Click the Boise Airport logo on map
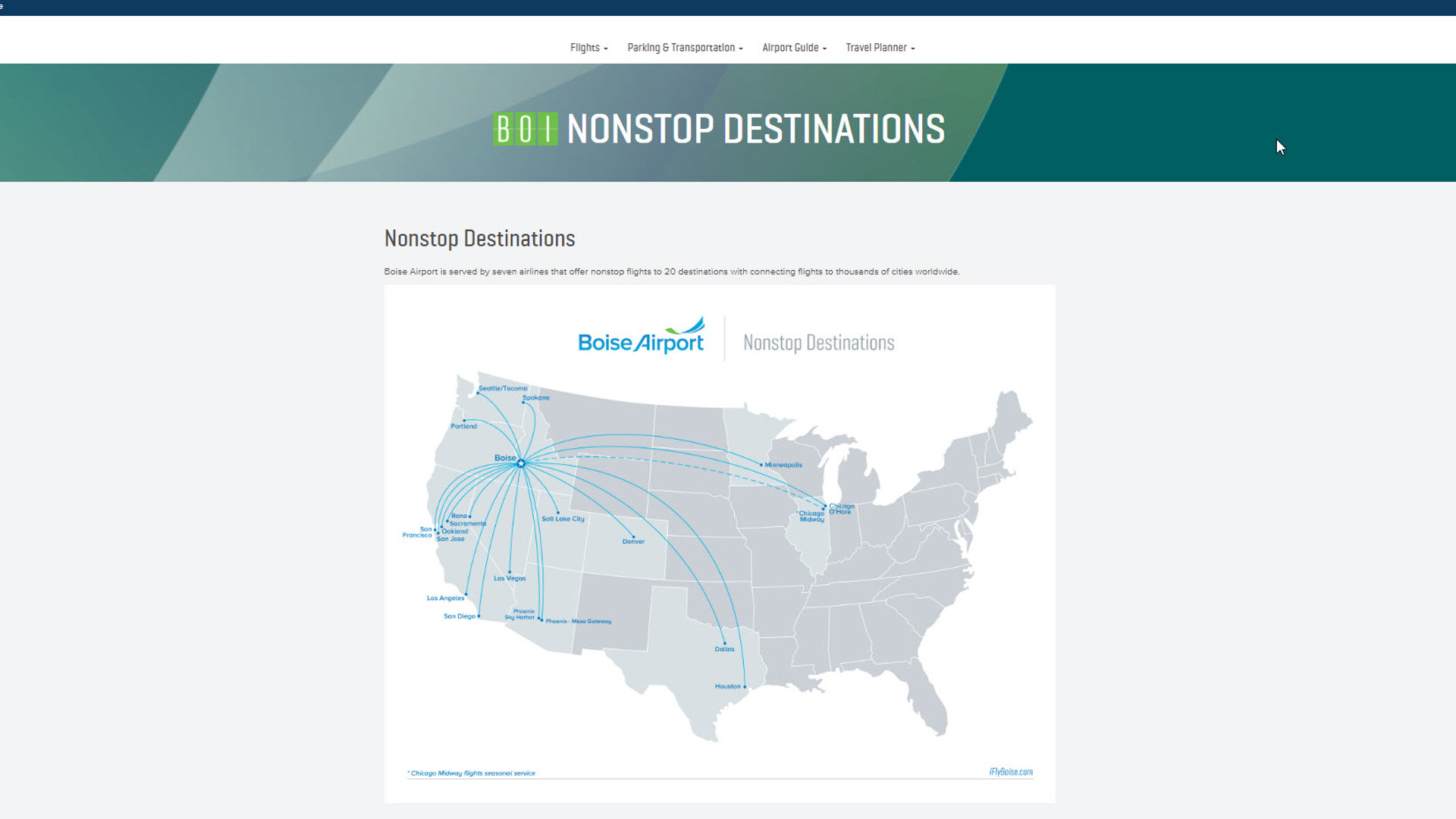This screenshot has height=819, width=1456. click(642, 337)
